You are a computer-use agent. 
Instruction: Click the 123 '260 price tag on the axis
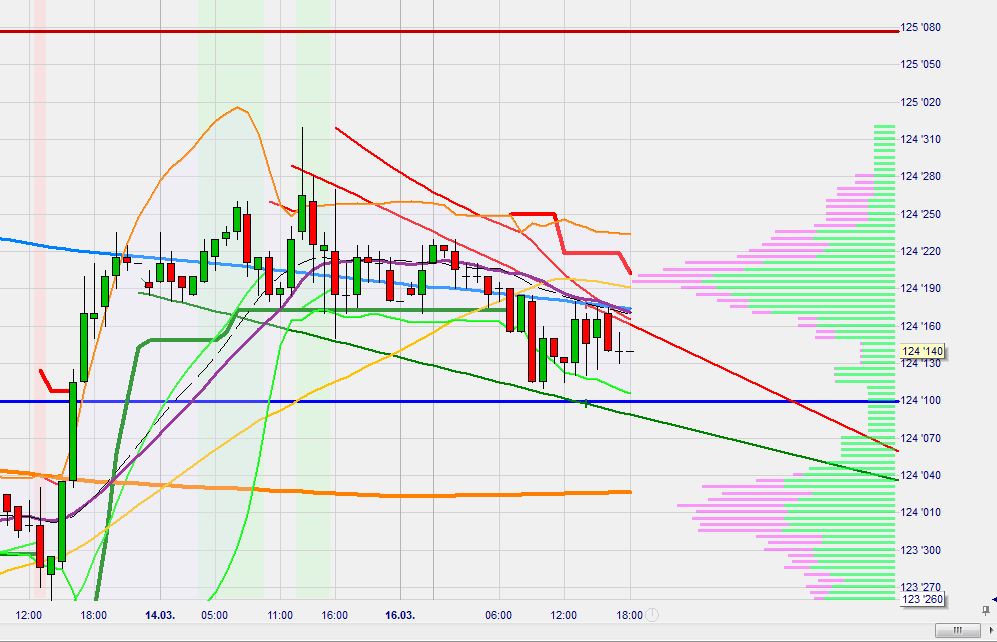coord(922,599)
